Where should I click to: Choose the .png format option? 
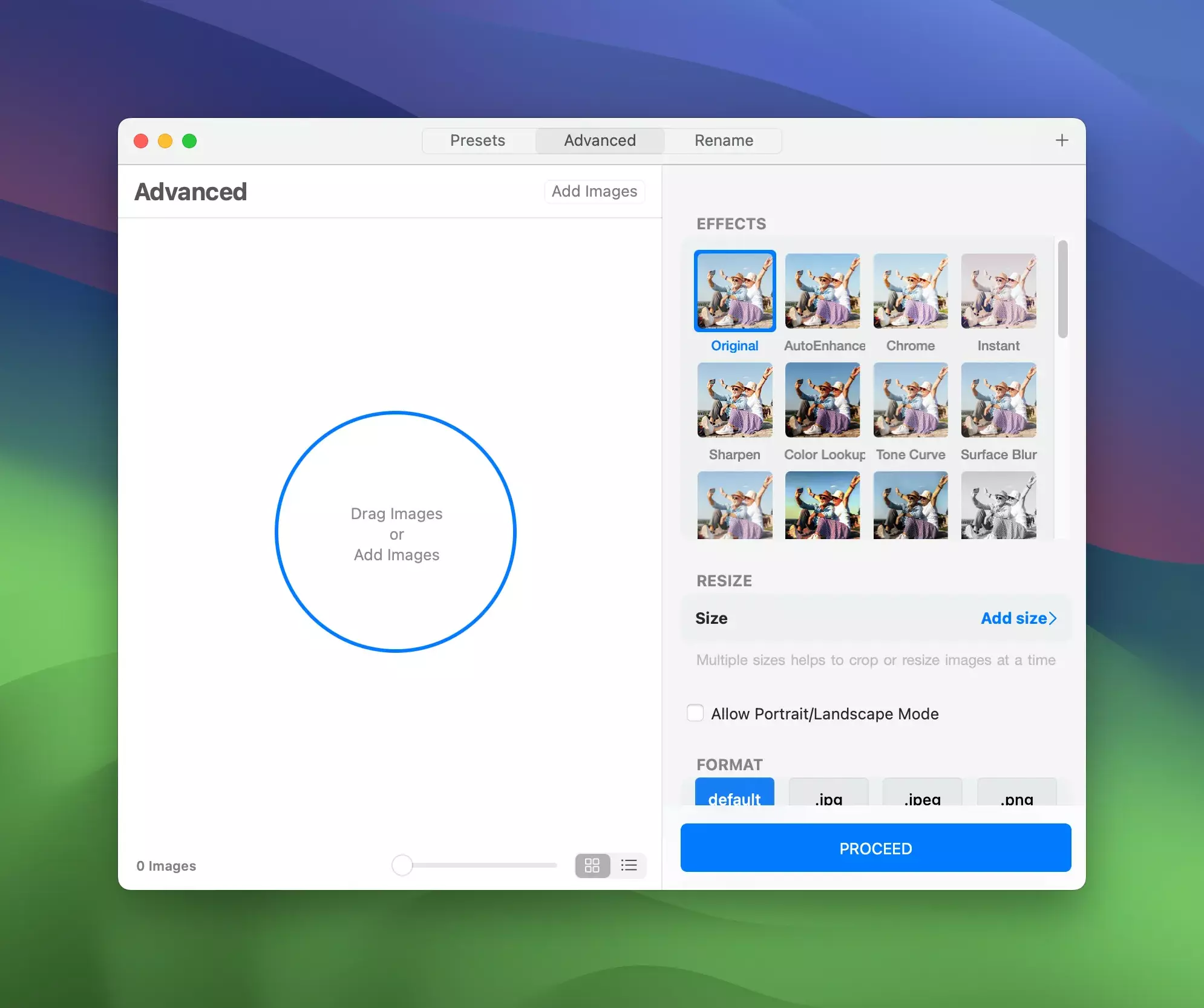pos(1016,796)
